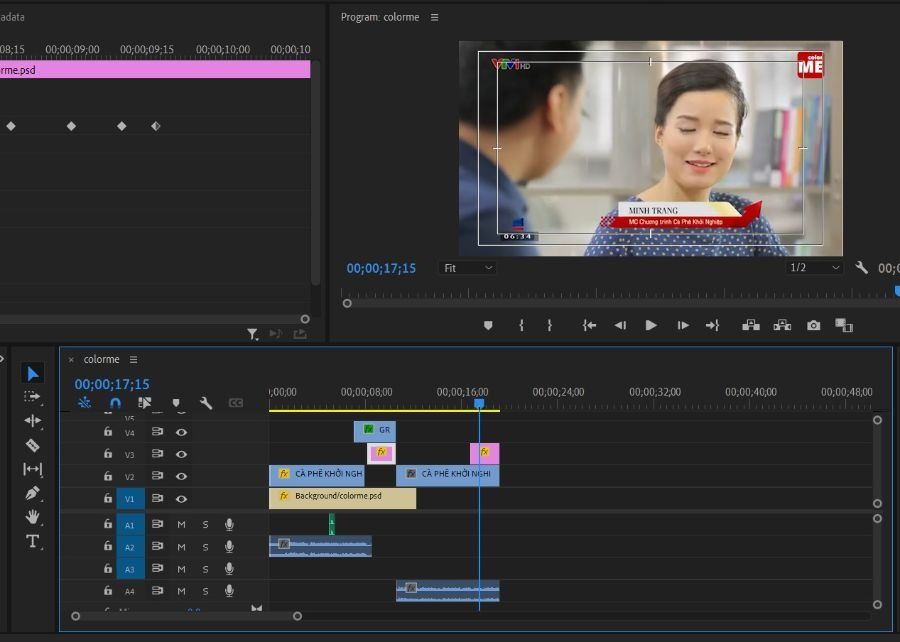
Task: Select the colorme sequence tab
Action: click(102, 359)
